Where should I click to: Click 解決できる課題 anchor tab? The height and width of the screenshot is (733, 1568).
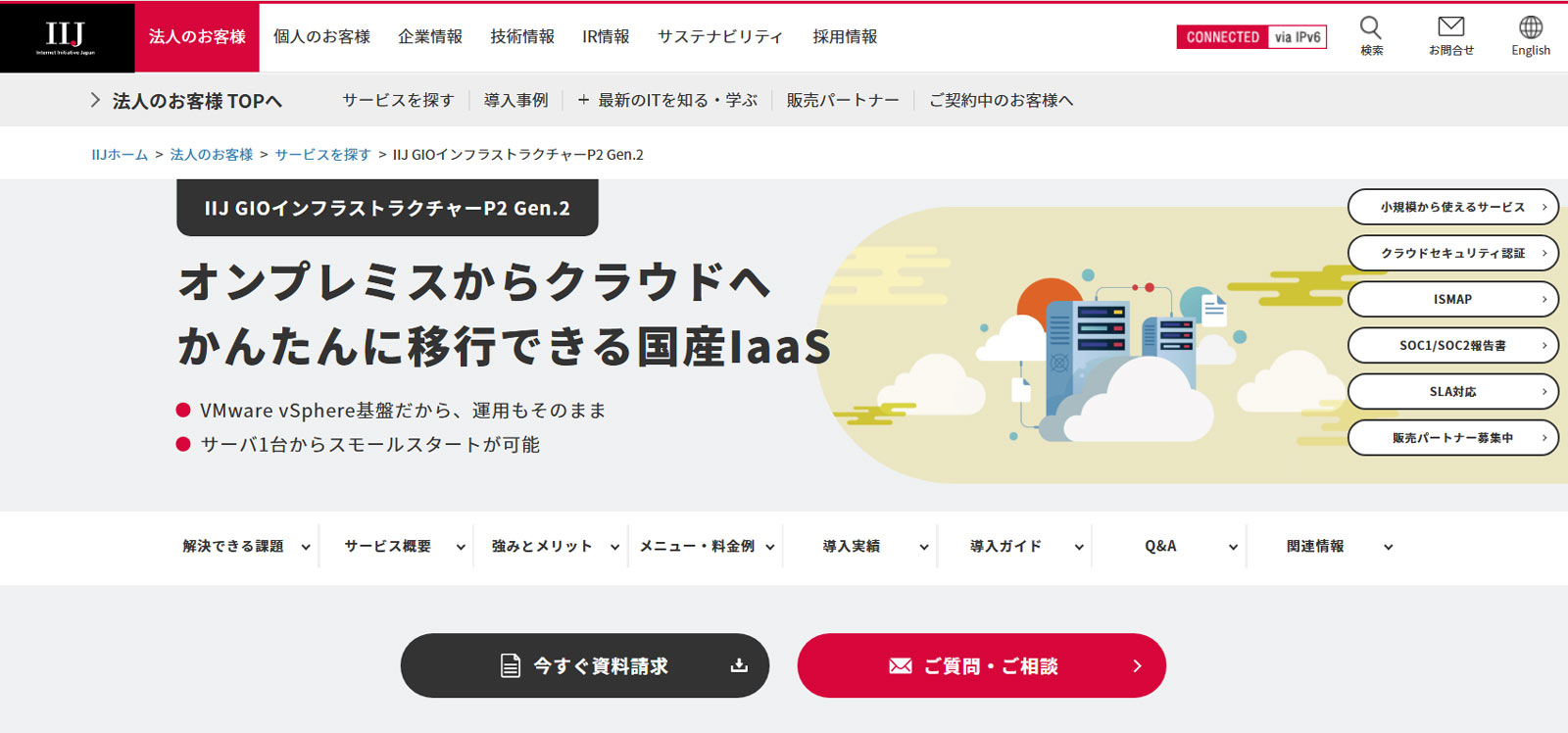[x=233, y=546]
